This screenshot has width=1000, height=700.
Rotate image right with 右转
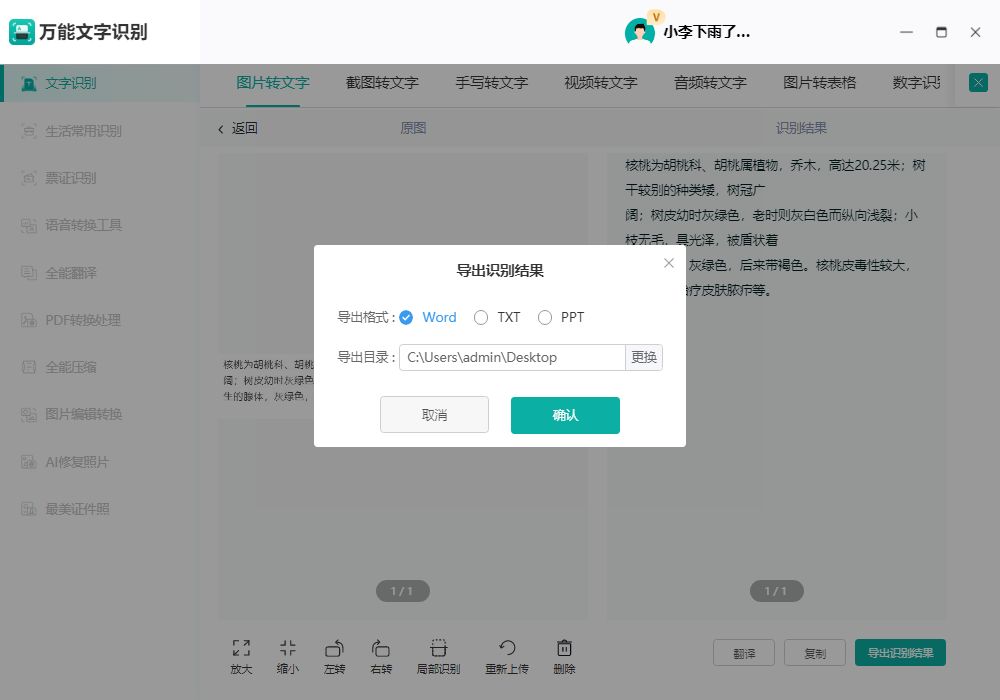(x=381, y=656)
